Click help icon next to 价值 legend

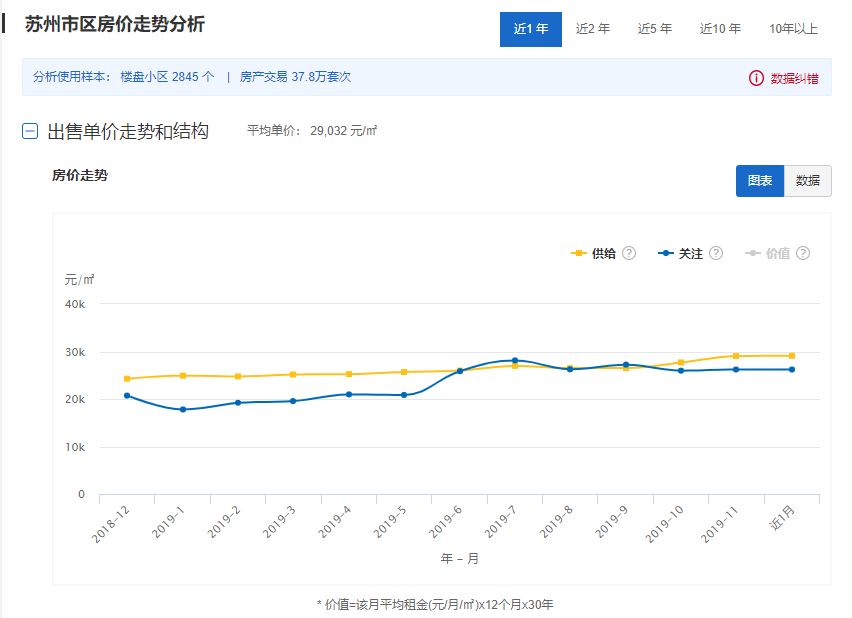[x=802, y=254]
